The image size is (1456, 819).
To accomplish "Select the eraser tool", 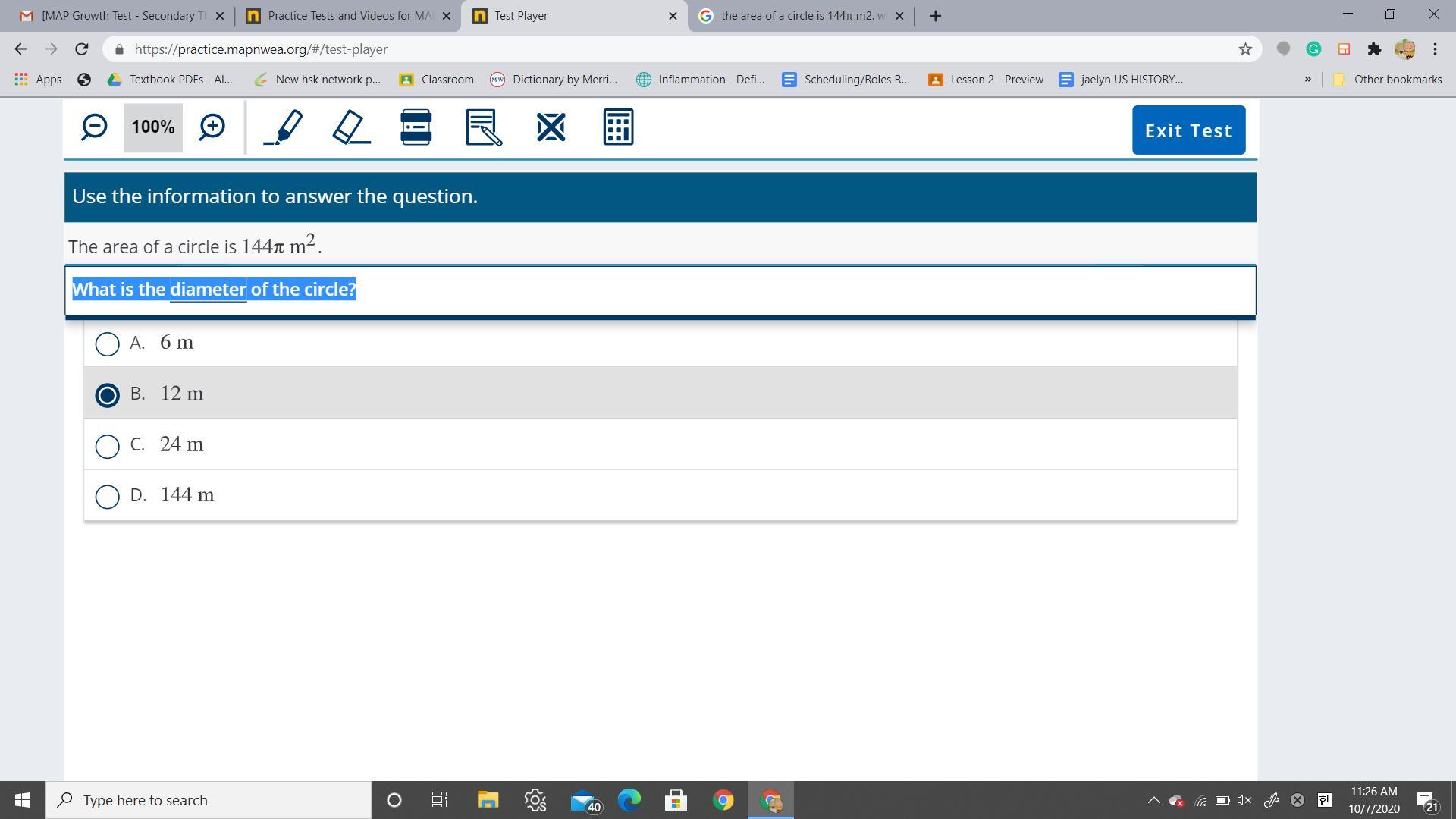I will pyautogui.click(x=351, y=127).
